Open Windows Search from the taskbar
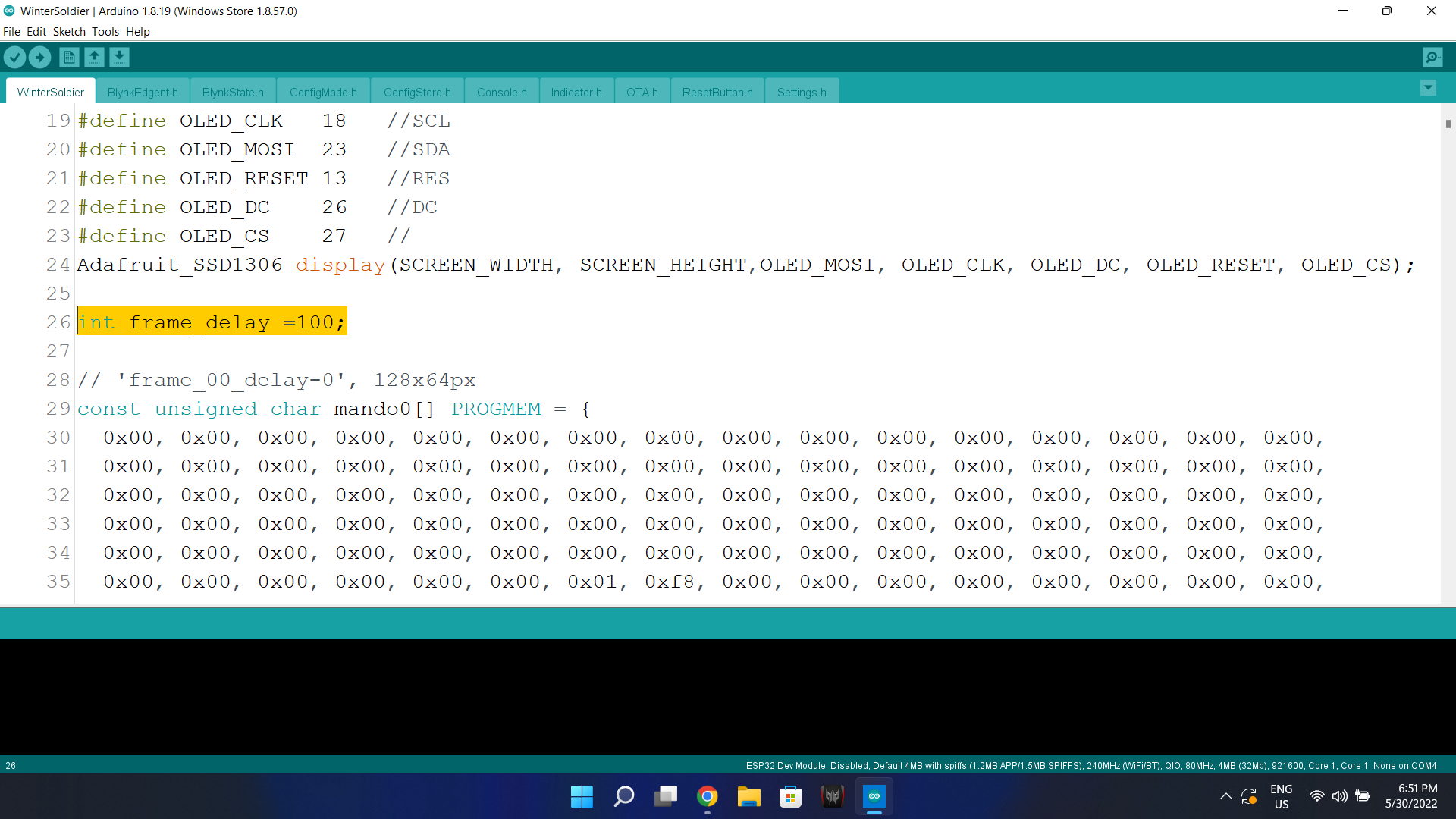The image size is (1456, 819). click(x=623, y=796)
